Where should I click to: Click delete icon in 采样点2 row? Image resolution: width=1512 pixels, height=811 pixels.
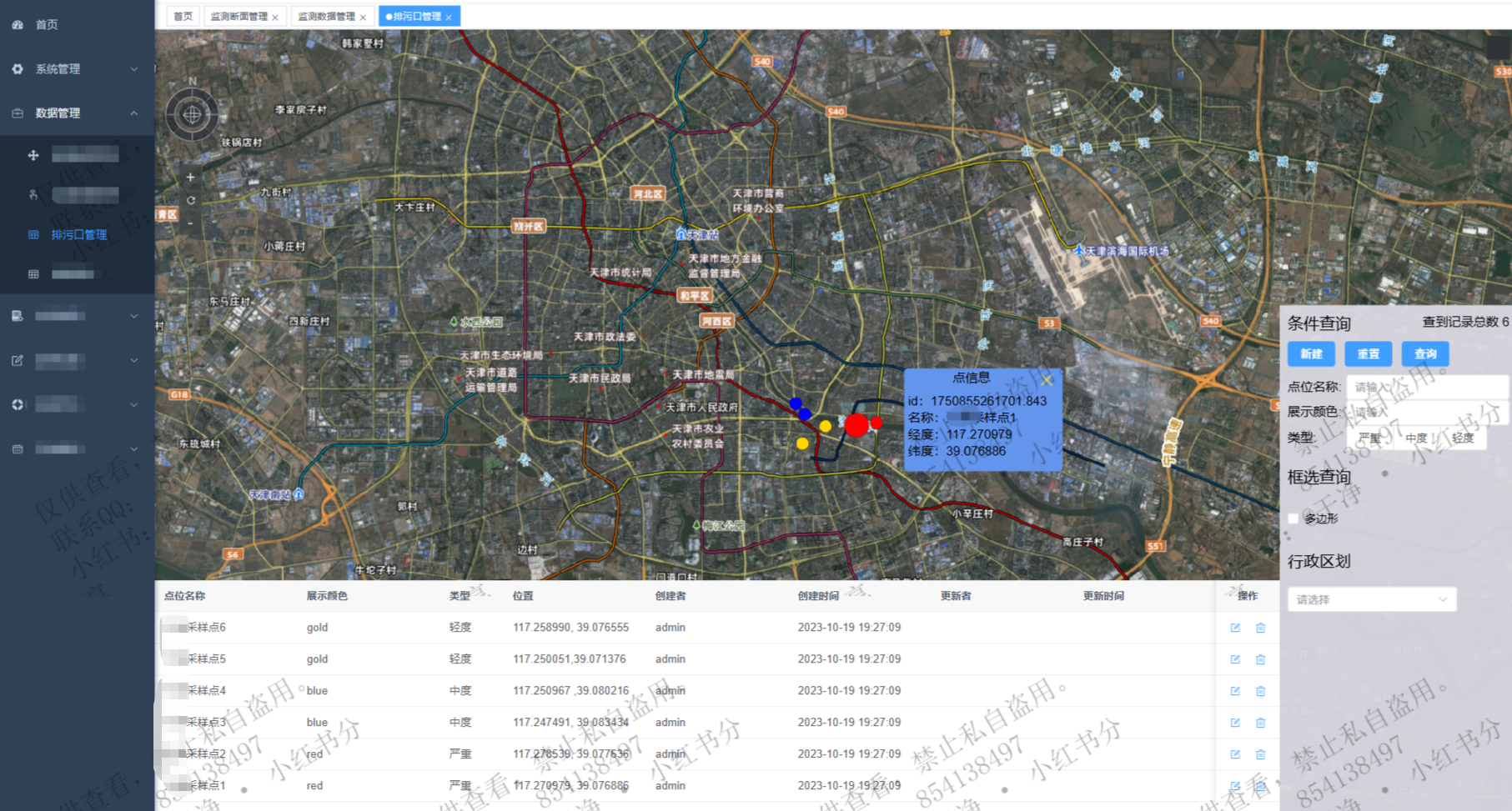tap(1260, 754)
